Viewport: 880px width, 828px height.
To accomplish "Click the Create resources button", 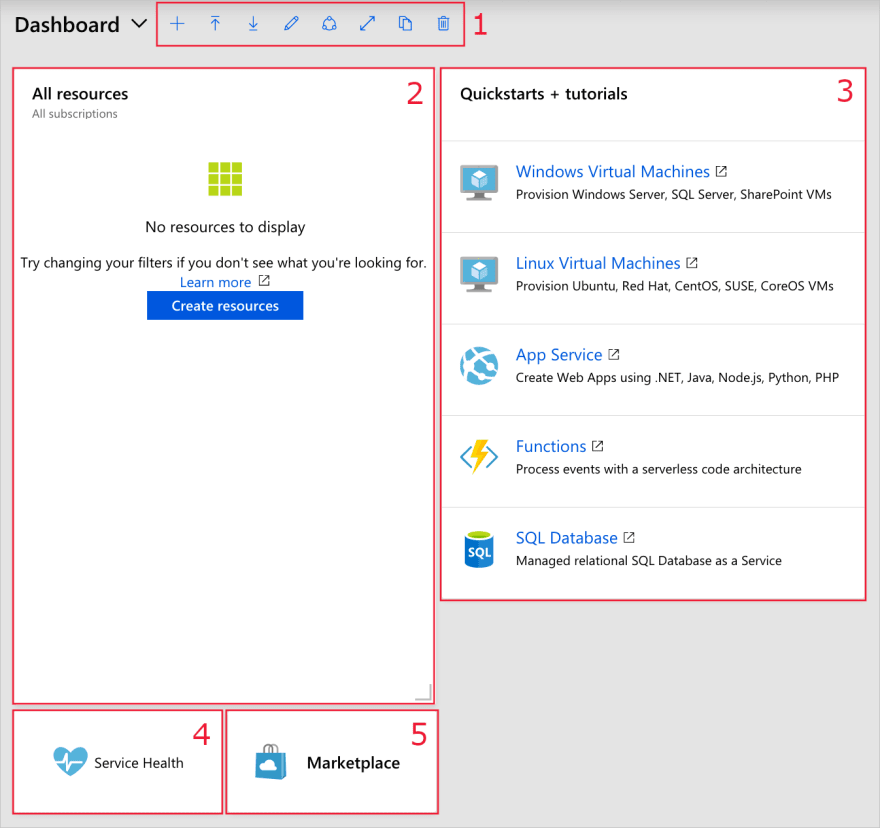I will [x=225, y=305].
